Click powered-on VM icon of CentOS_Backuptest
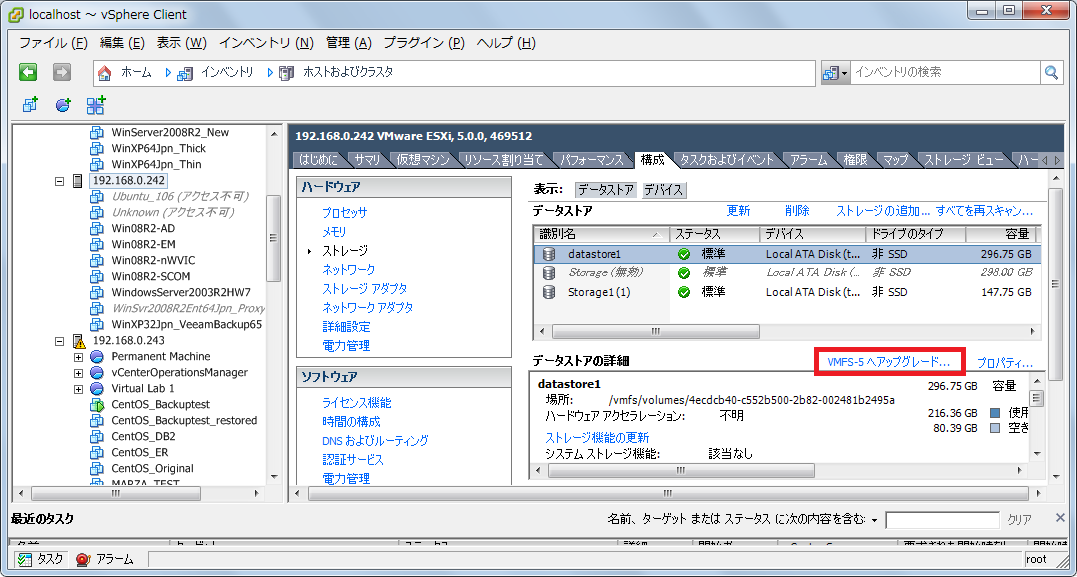 pos(97,405)
